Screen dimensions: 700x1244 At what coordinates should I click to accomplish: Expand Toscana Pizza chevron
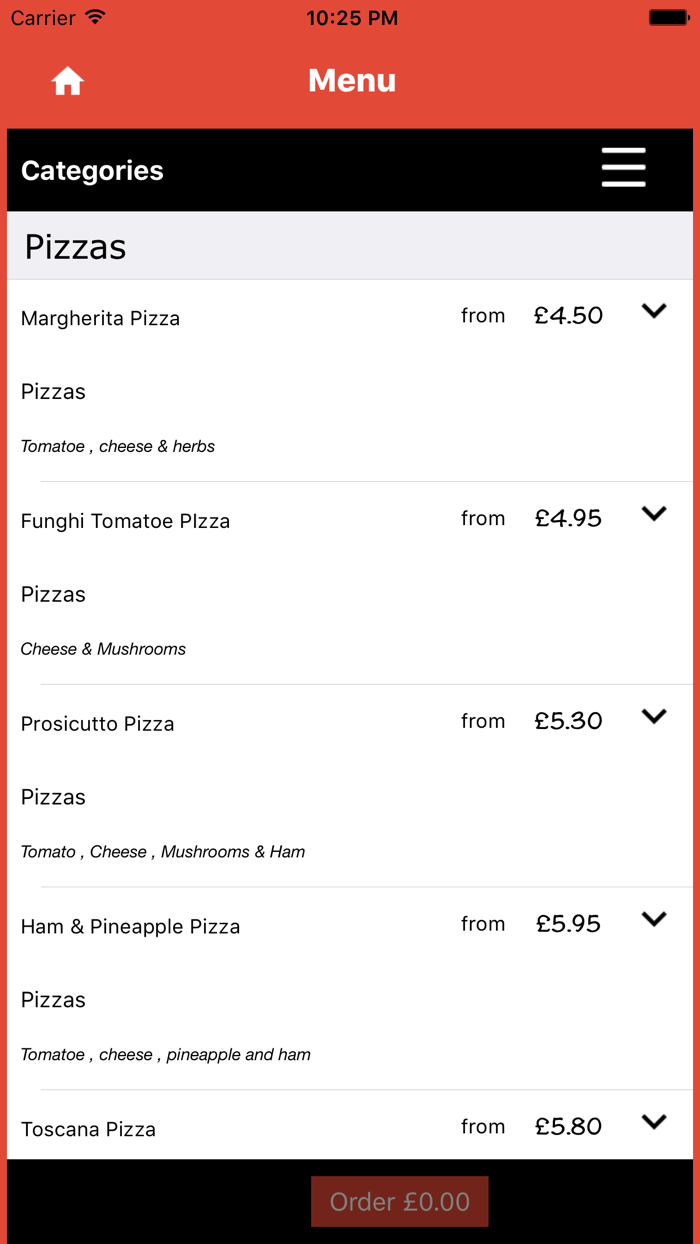654,1122
